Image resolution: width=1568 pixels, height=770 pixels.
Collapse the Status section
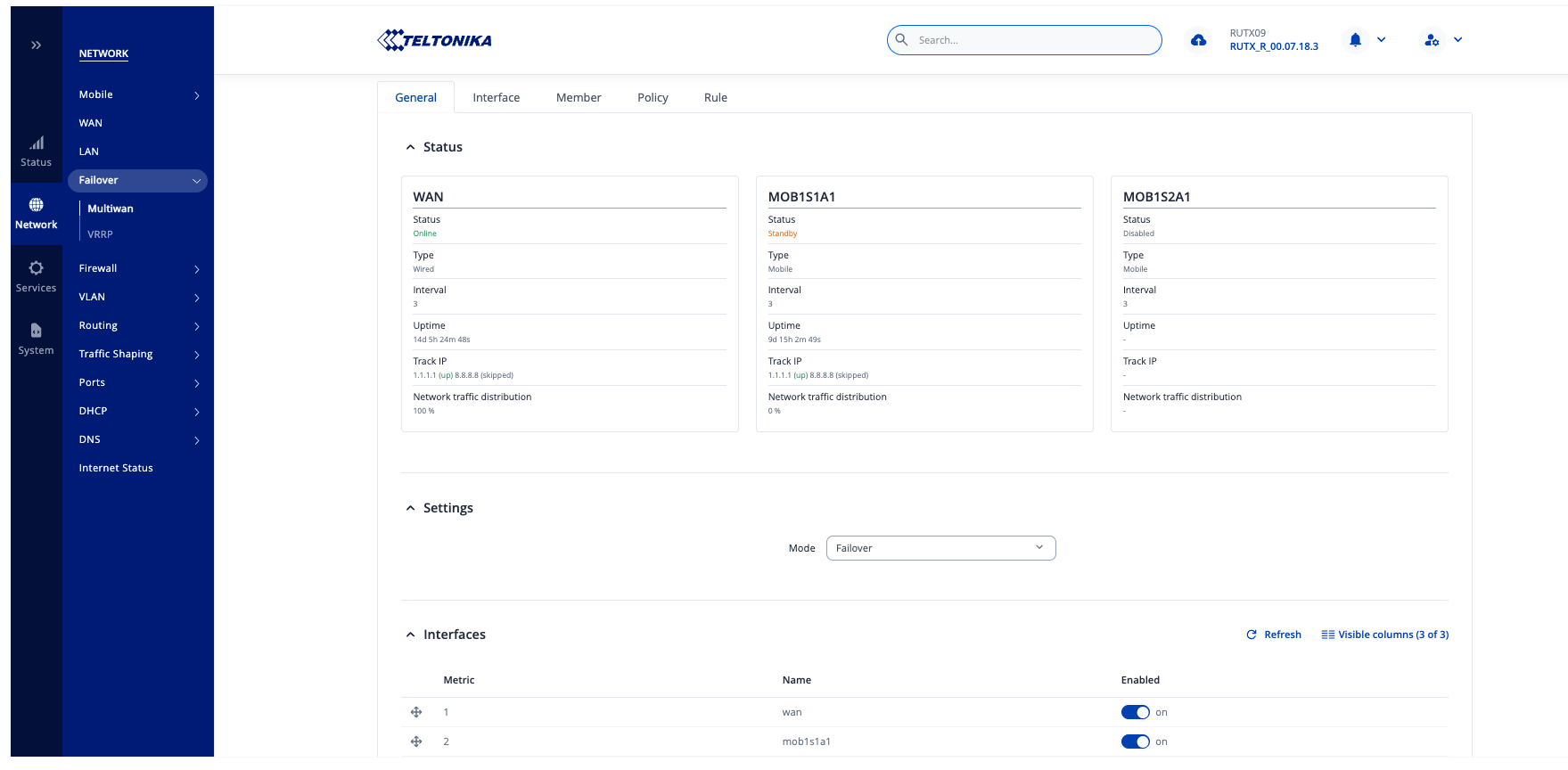(410, 147)
